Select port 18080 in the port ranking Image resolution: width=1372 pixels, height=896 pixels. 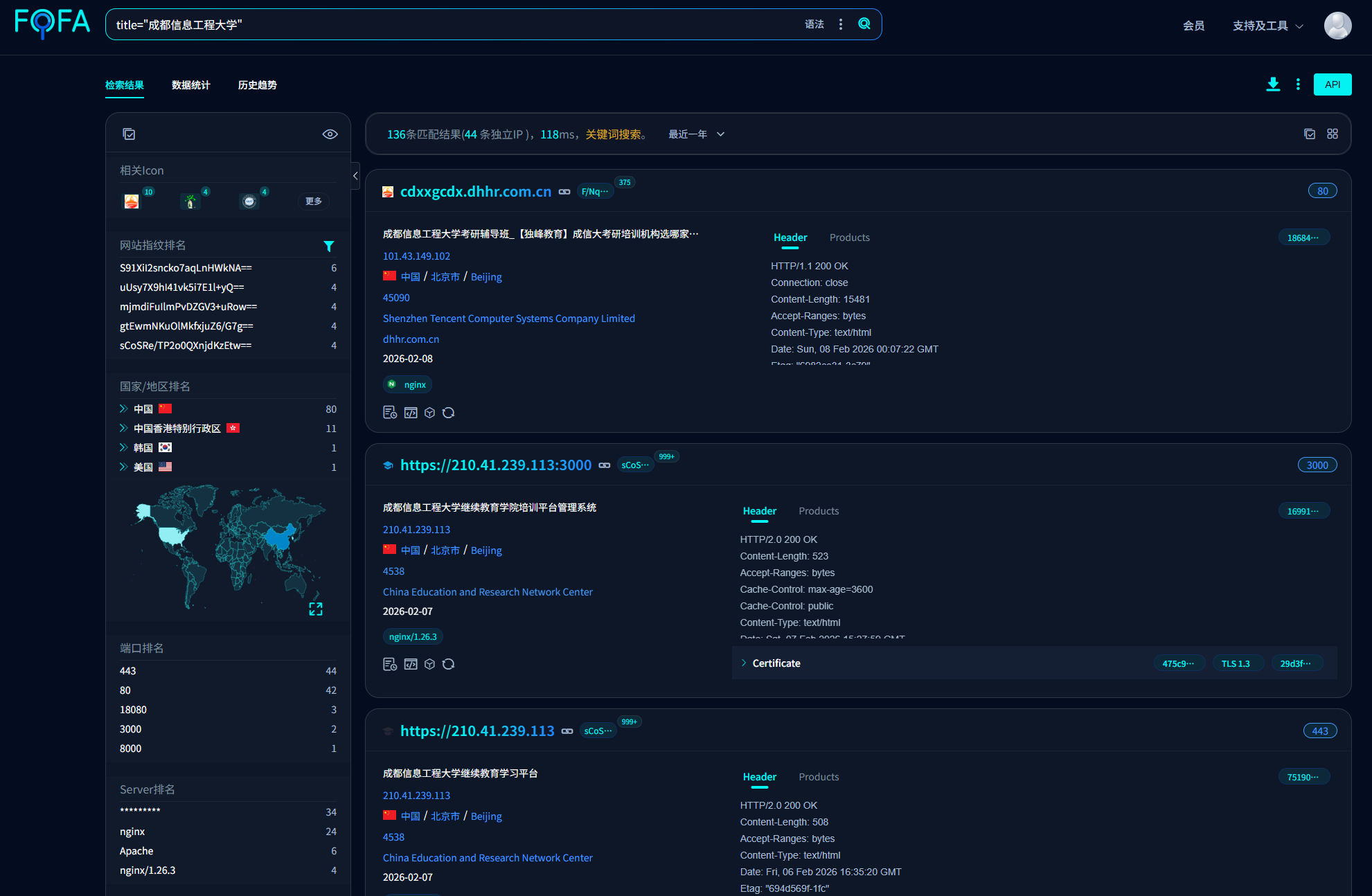(x=133, y=710)
